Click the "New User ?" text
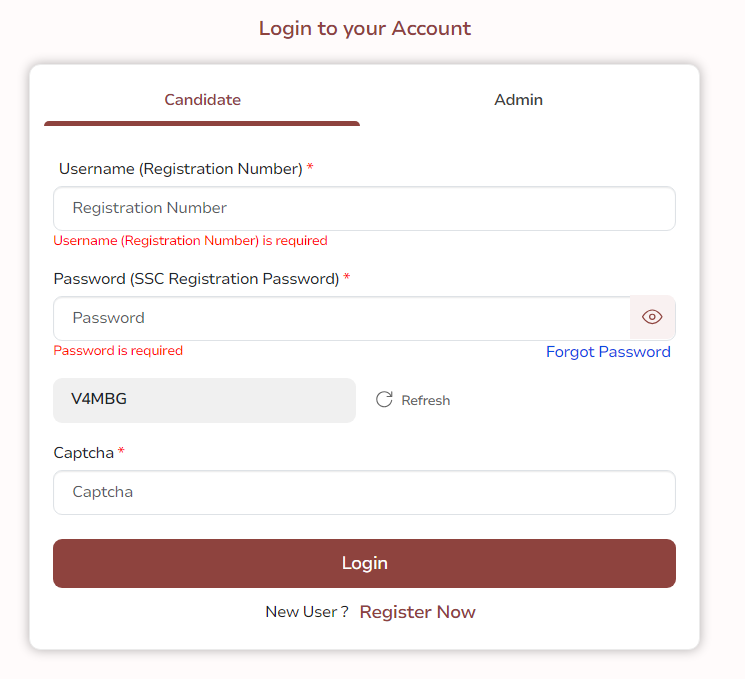This screenshot has height=679, width=745. 306,612
